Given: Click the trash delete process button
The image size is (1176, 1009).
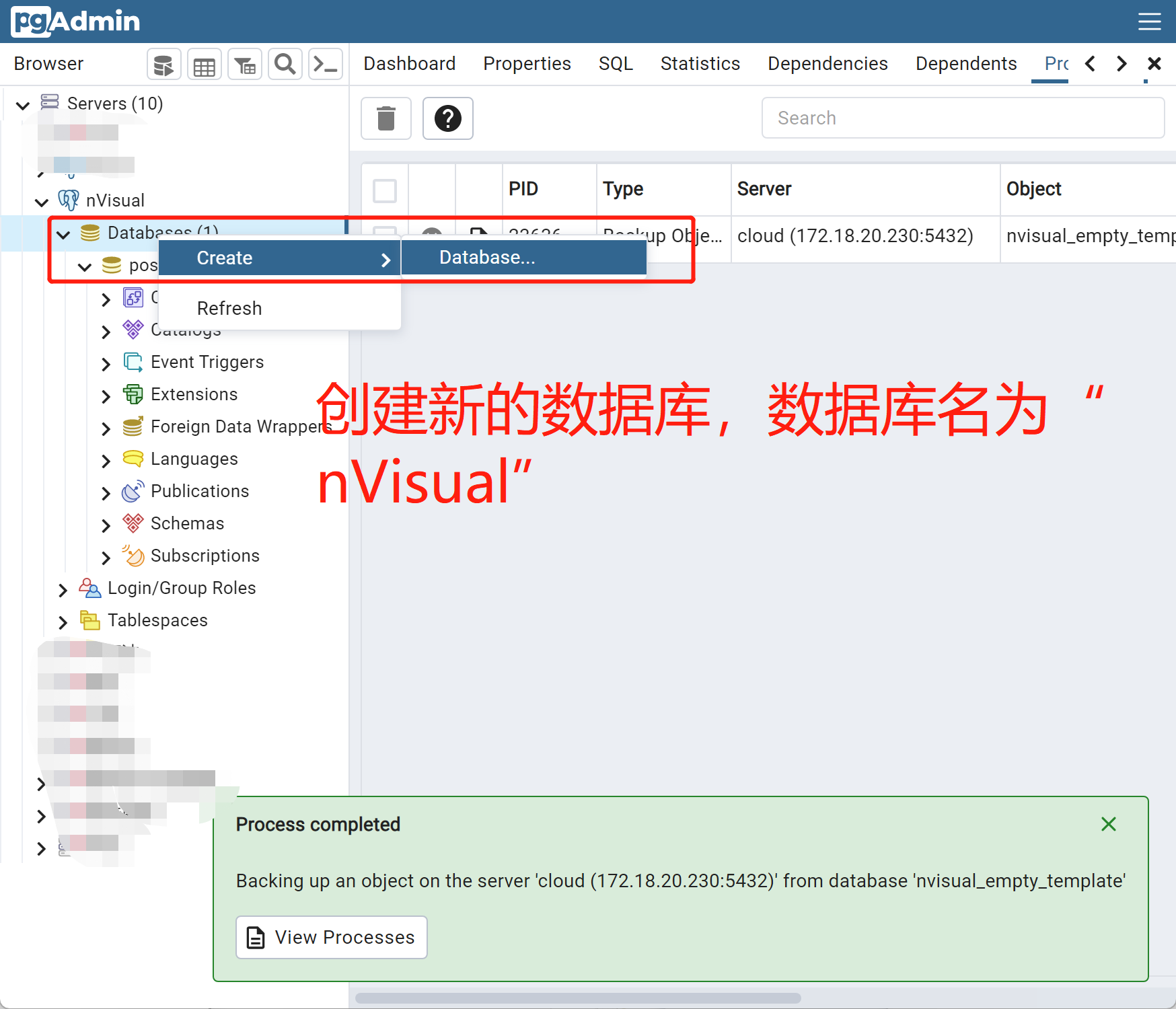Looking at the screenshot, I should 386,118.
